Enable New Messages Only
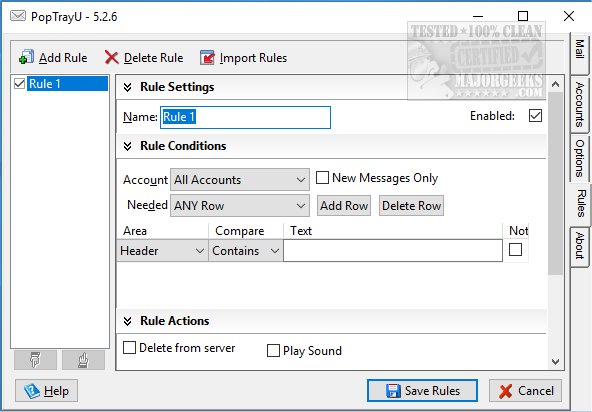Image resolution: width=592 pixels, height=412 pixels. pos(322,177)
